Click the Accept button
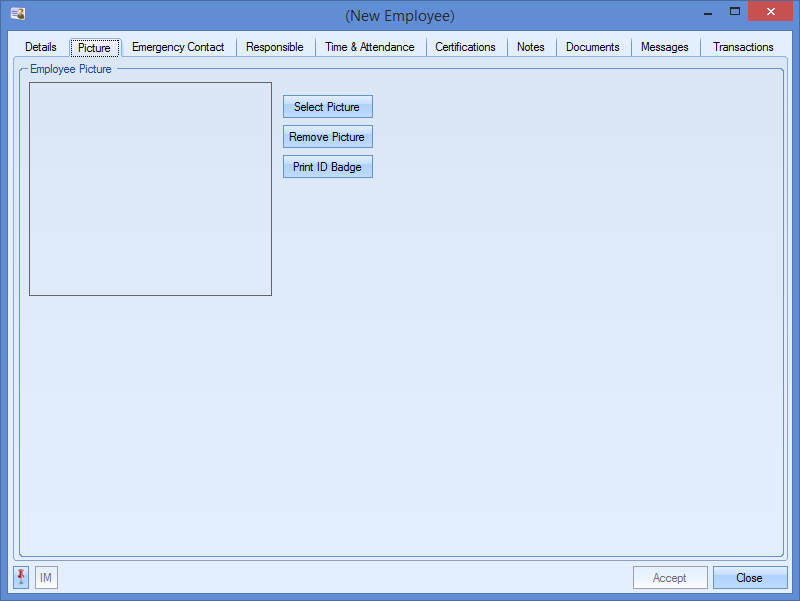800x601 pixels. pyautogui.click(x=670, y=578)
